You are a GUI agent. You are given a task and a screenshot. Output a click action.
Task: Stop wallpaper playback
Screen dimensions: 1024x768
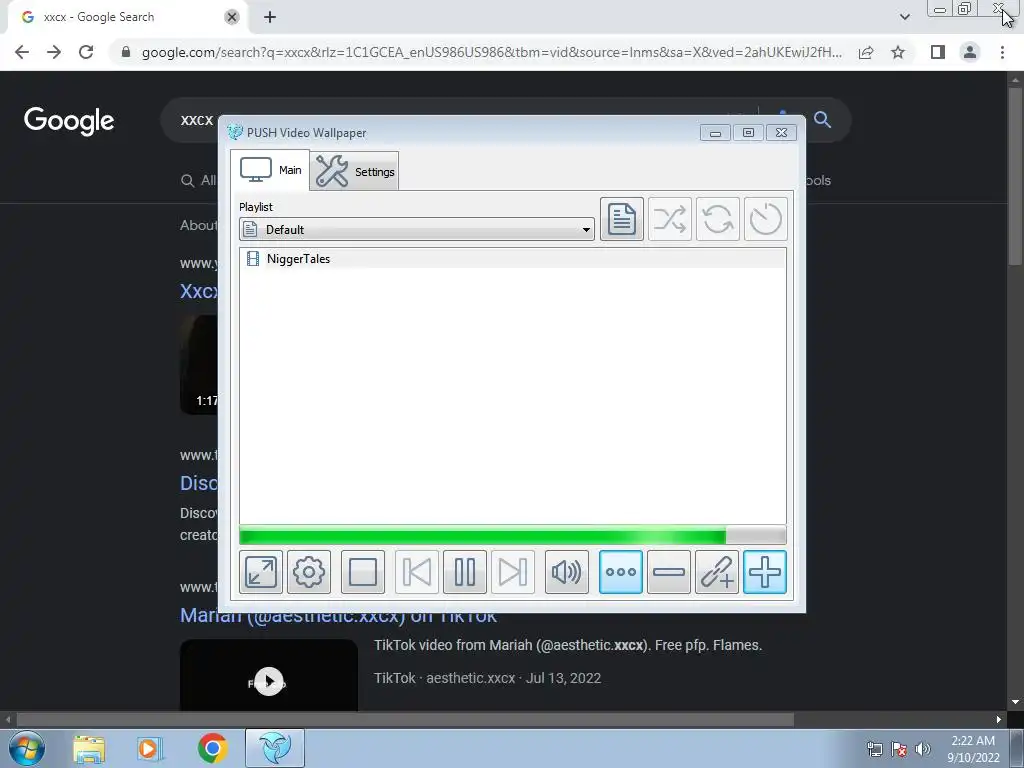click(362, 572)
